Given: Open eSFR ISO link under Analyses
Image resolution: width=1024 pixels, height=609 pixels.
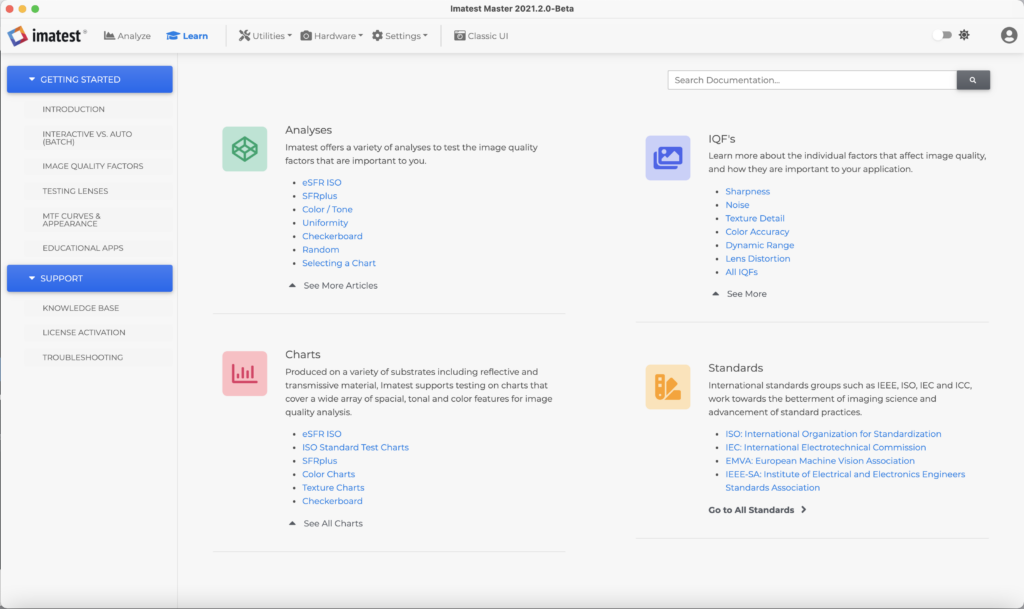Looking at the screenshot, I should [x=321, y=182].
